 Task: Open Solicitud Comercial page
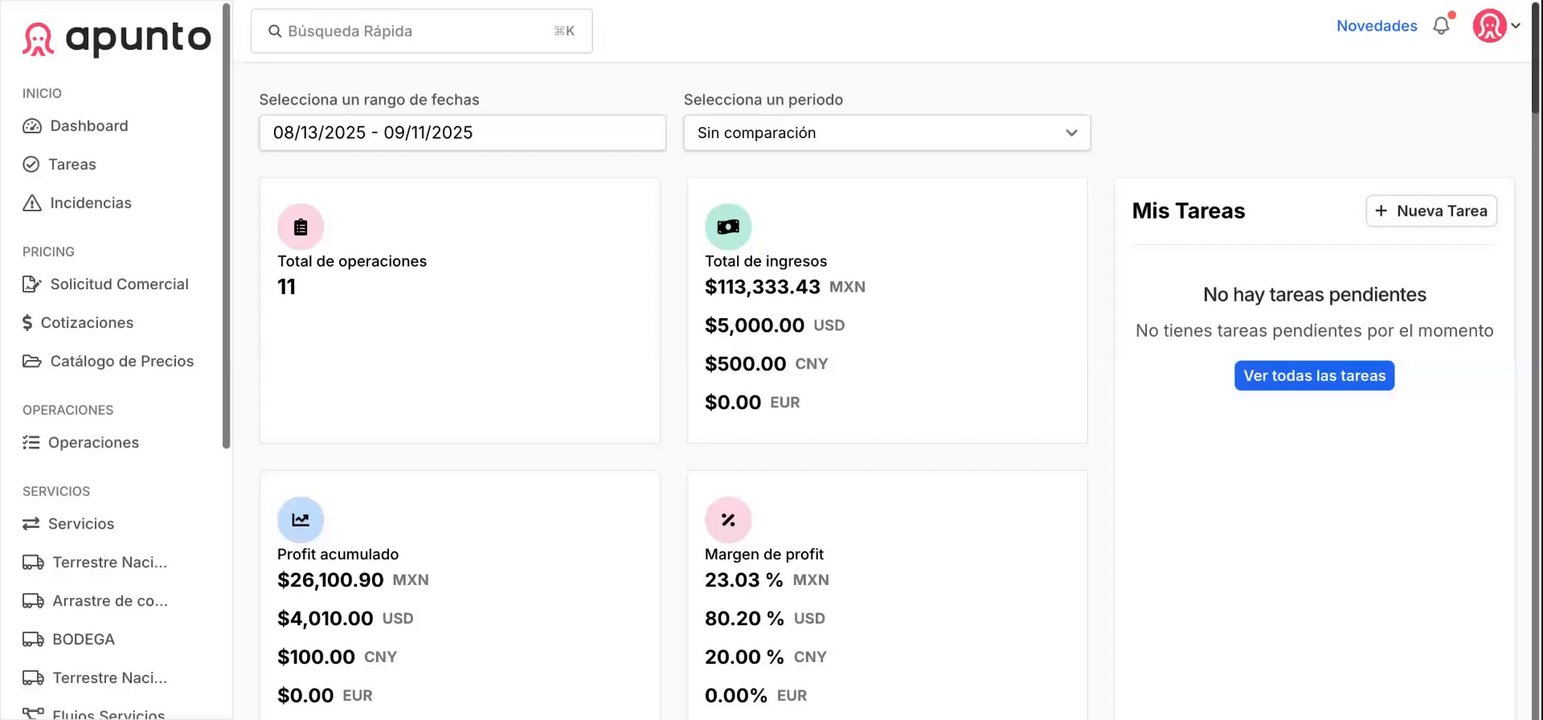[119, 284]
